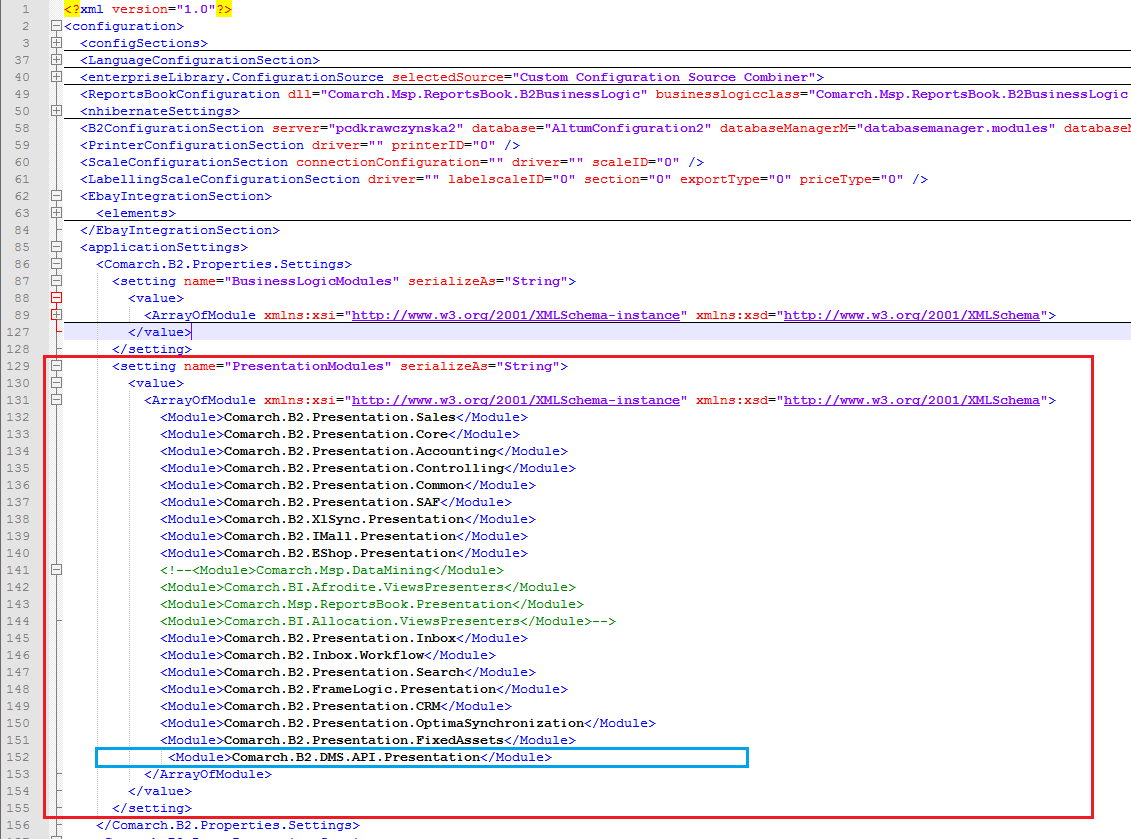Click the closing Comarch.B2.Properties.Settings tag
The image size is (1131, 839).
pyautogui.click(x=228, y=825)
